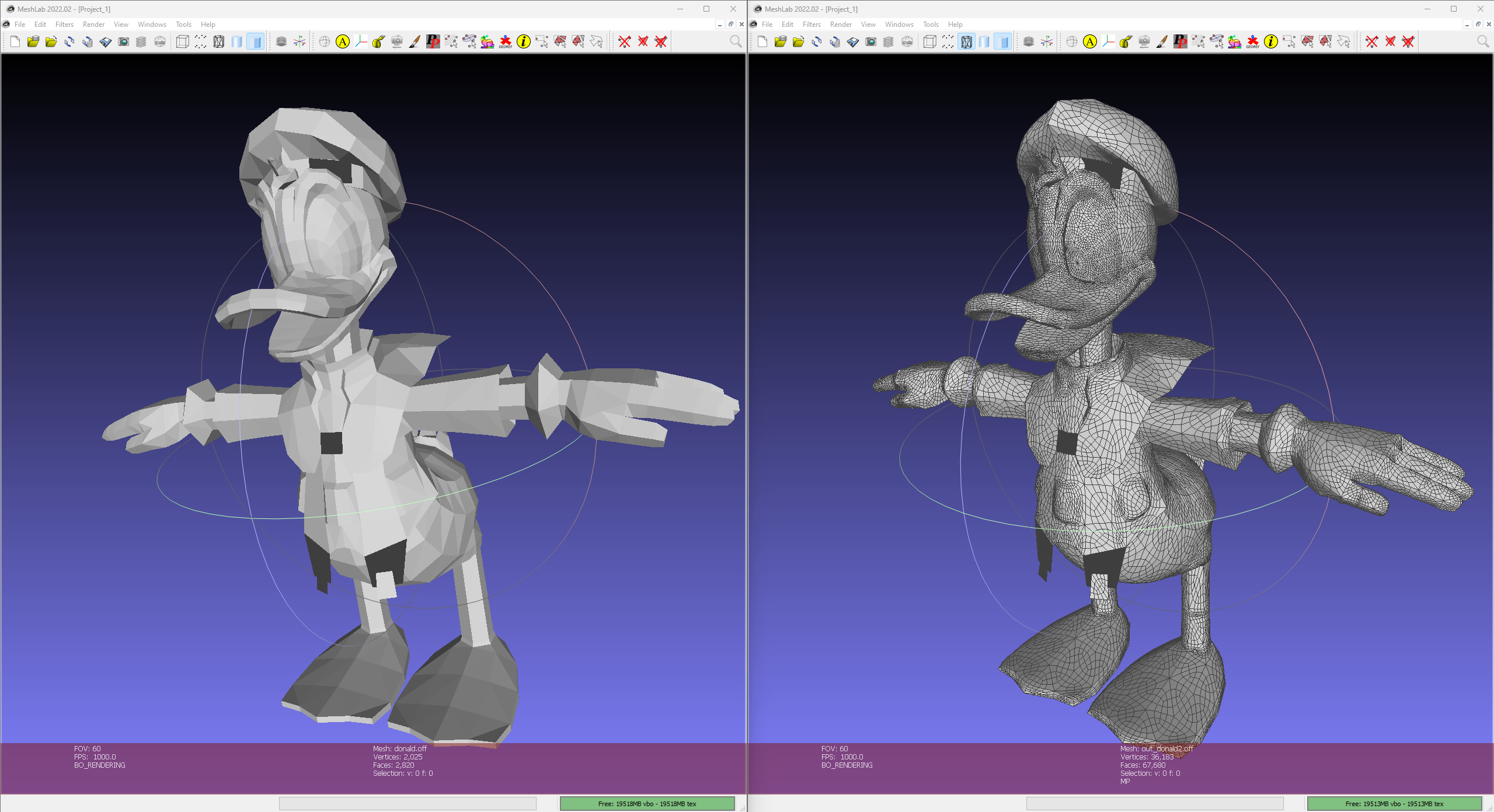Open Tools menu in right window
The width and height of the screenshot is (1494, 812).
tap(931, 25)
